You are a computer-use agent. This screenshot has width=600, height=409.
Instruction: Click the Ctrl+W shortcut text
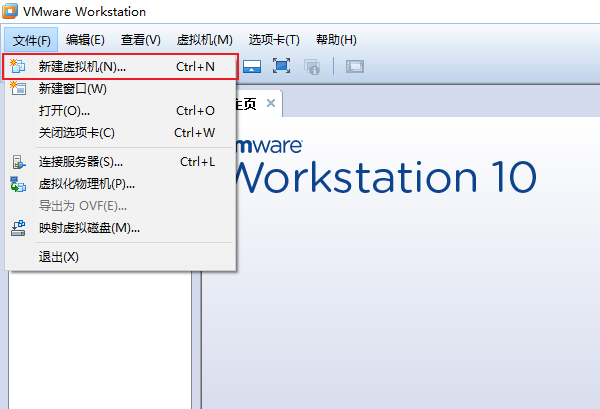click(x=194, y=133)
